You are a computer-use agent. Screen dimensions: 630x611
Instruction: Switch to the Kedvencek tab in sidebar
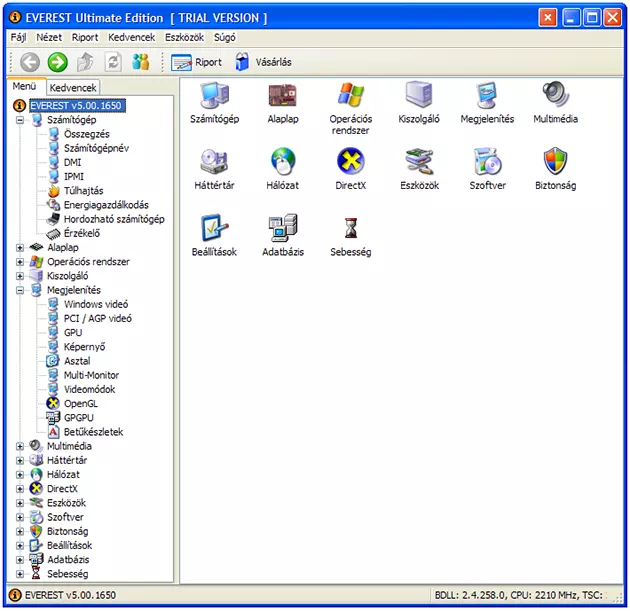tap(73, 88)
